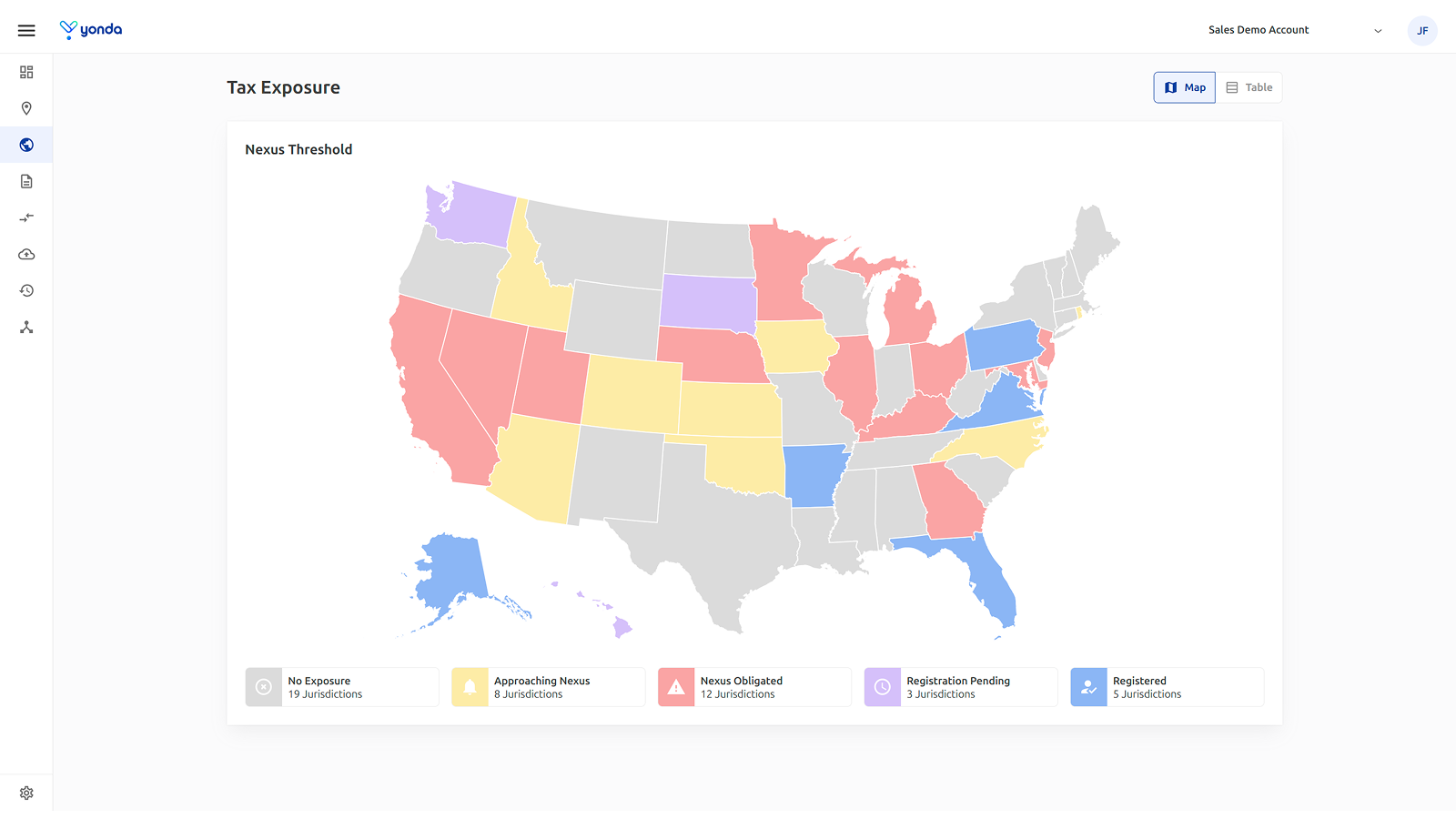Open the history clock sidebar icon
This screenshot has width=1456, height=819.
click(x=26, y=290)
